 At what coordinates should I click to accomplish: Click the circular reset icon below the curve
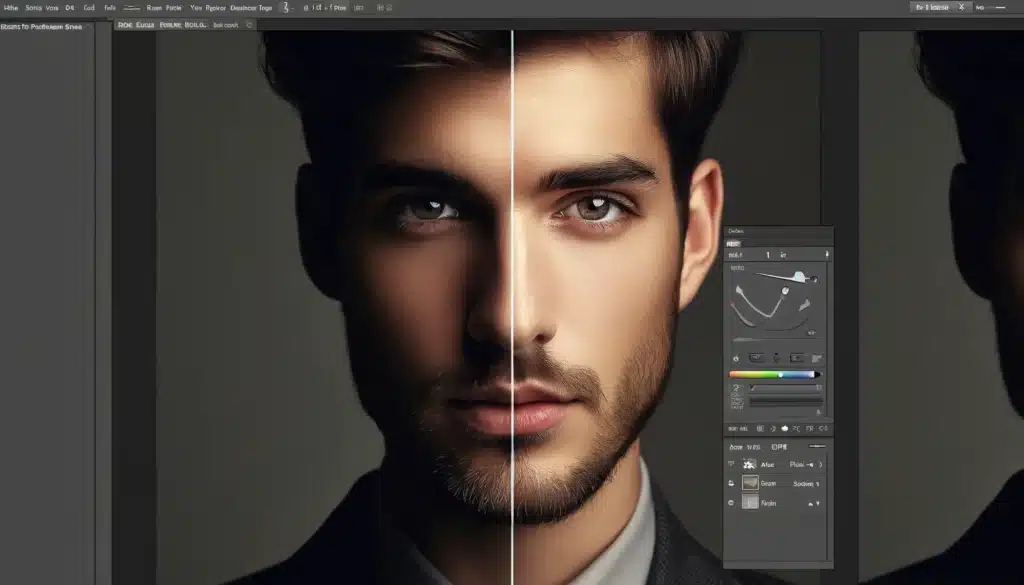[x=736, y=358]
